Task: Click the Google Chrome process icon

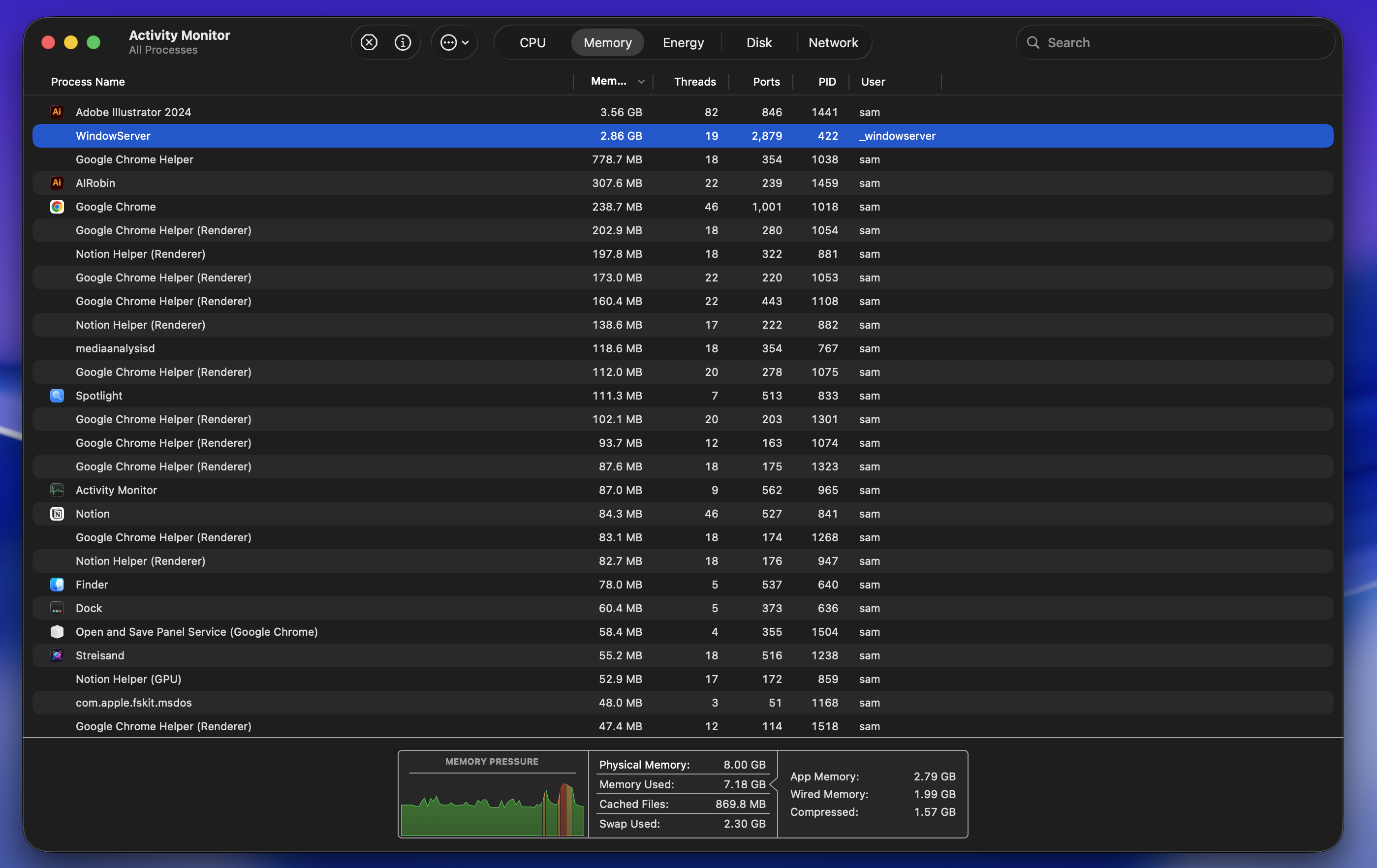Action: (57, 207)
